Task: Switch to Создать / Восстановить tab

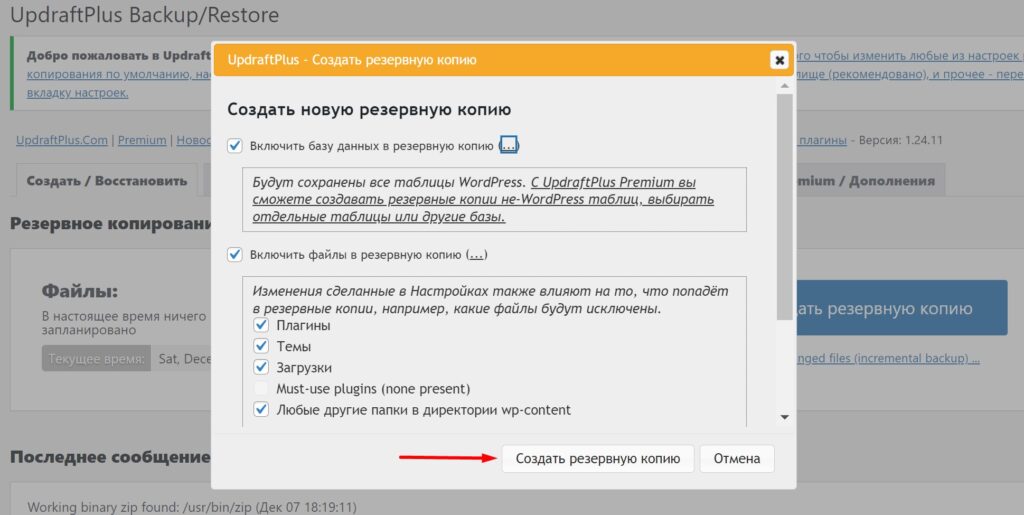Action: point(106,181)
